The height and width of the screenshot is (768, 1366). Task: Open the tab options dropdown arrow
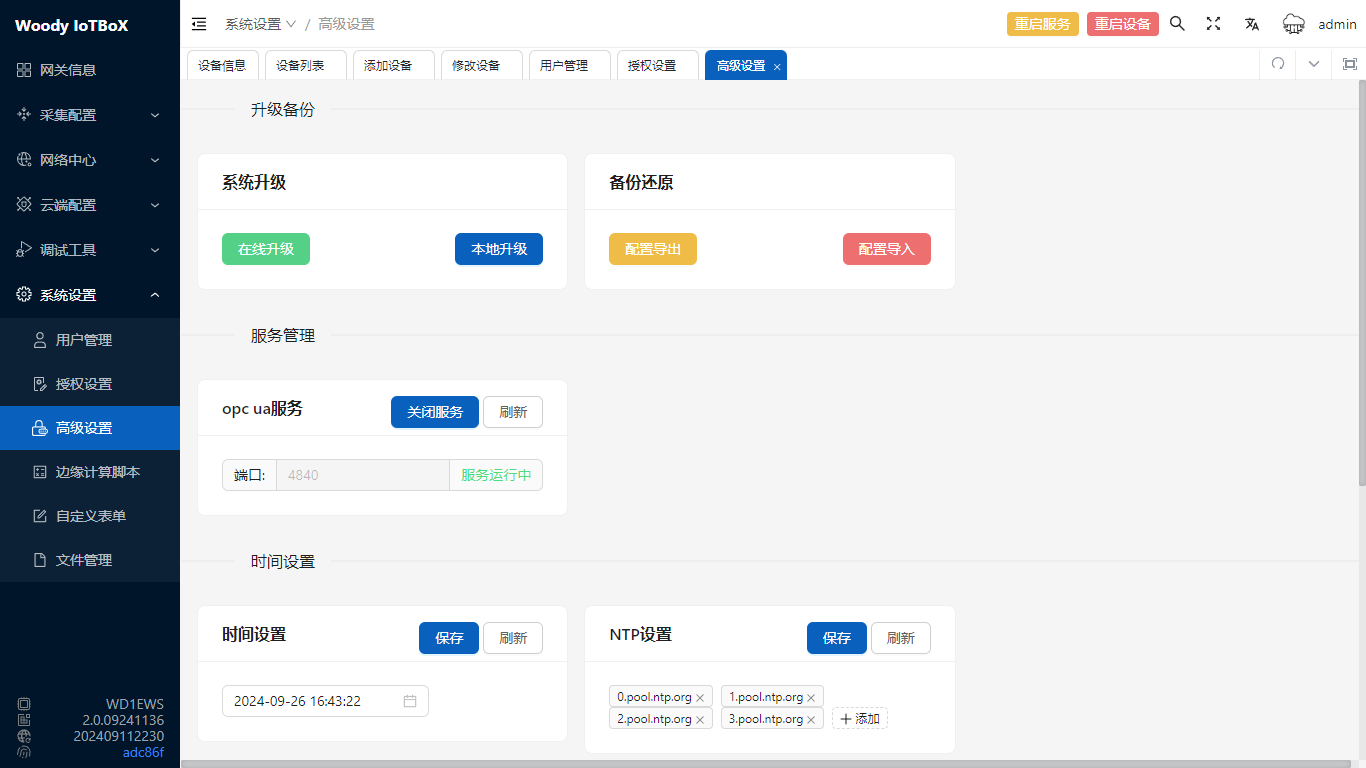click(x=1314, y=64)
